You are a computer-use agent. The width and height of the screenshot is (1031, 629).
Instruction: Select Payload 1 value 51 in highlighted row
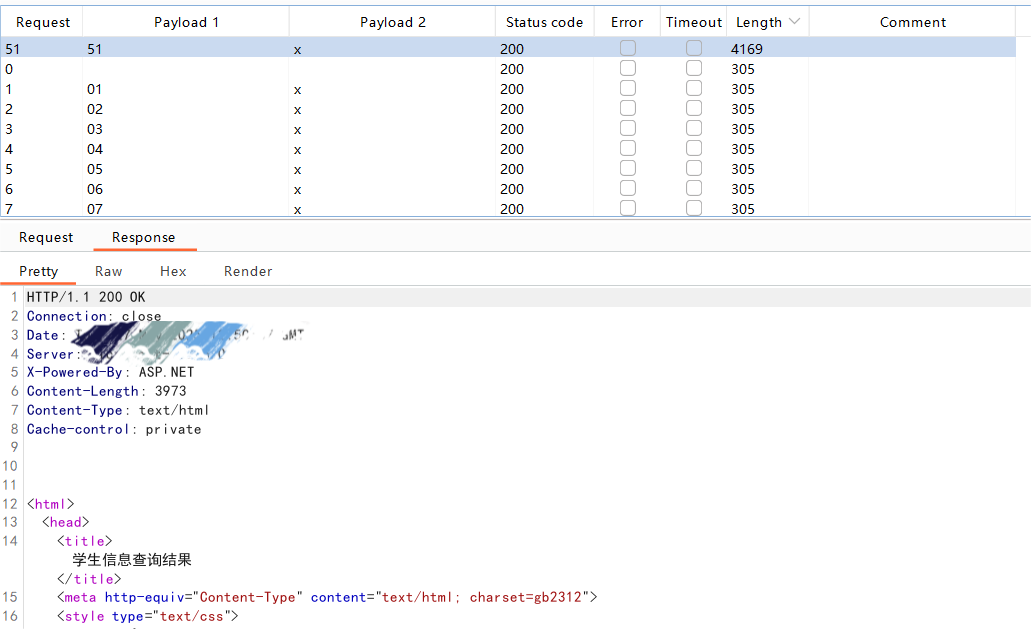click(95, 49)
